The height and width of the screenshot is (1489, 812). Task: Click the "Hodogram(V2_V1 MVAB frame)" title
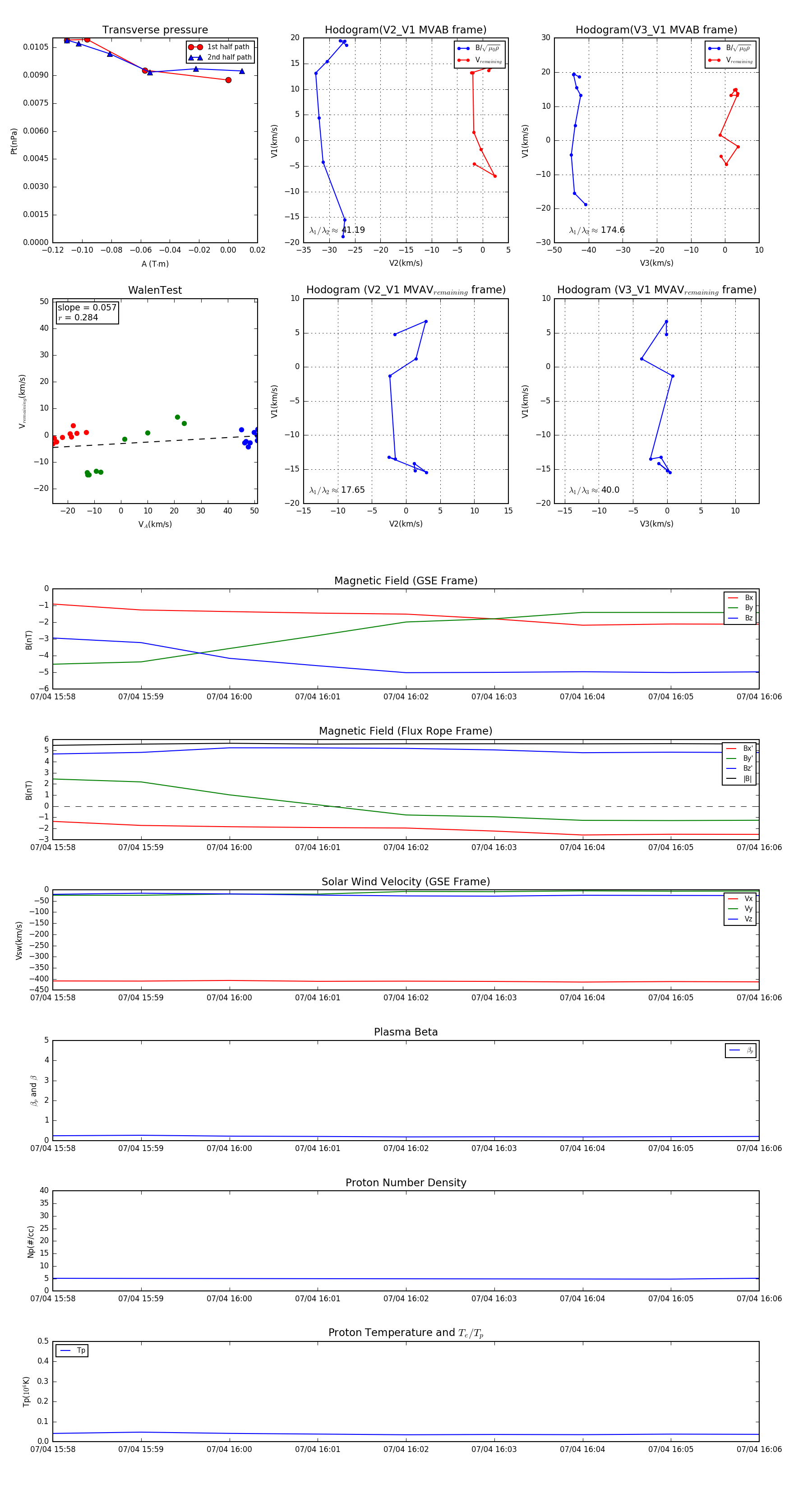406,30
